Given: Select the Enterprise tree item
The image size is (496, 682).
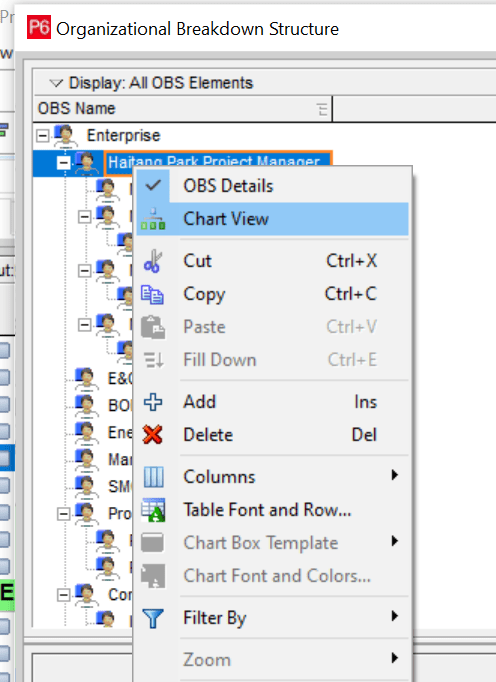Looking at the screenshot, I should point(124,135).
